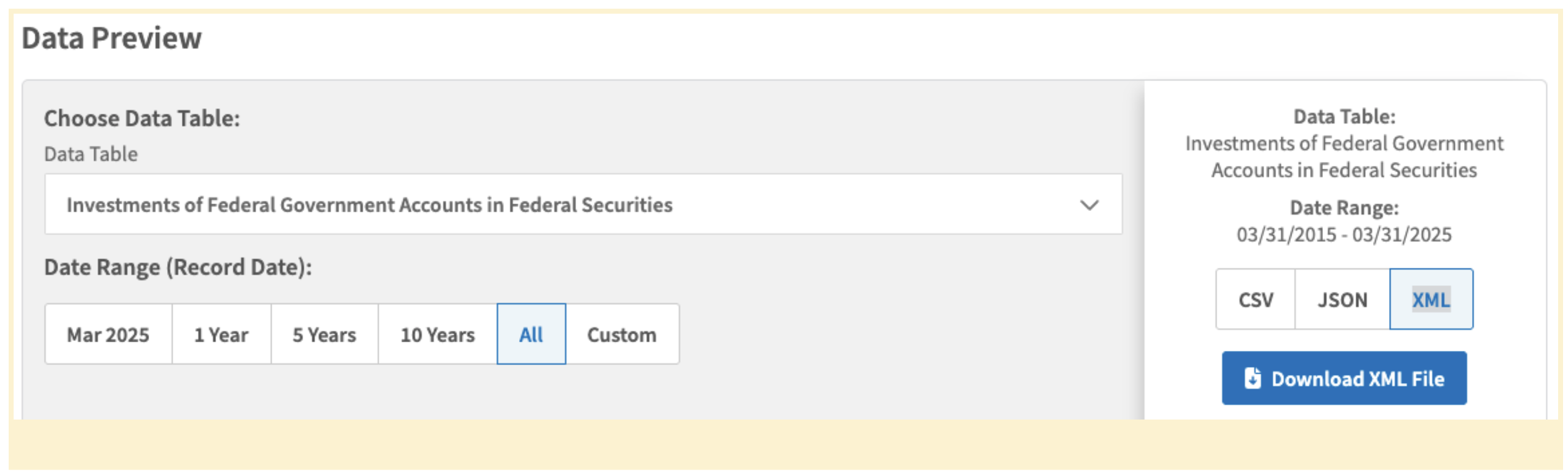Switch file format to CSV
The image size is (1568, 474).
pyautogui.click(x=1255, y=300)
